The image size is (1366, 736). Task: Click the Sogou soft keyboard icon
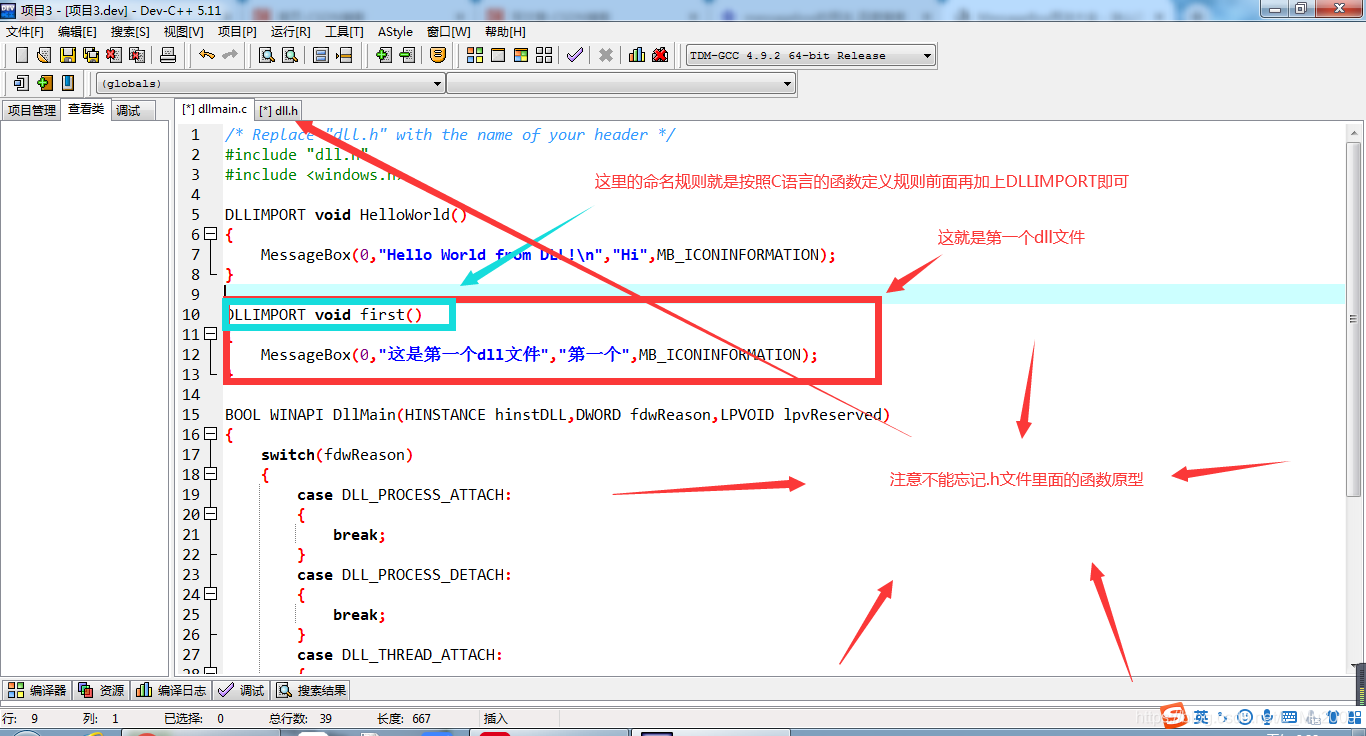(1290, 717)
